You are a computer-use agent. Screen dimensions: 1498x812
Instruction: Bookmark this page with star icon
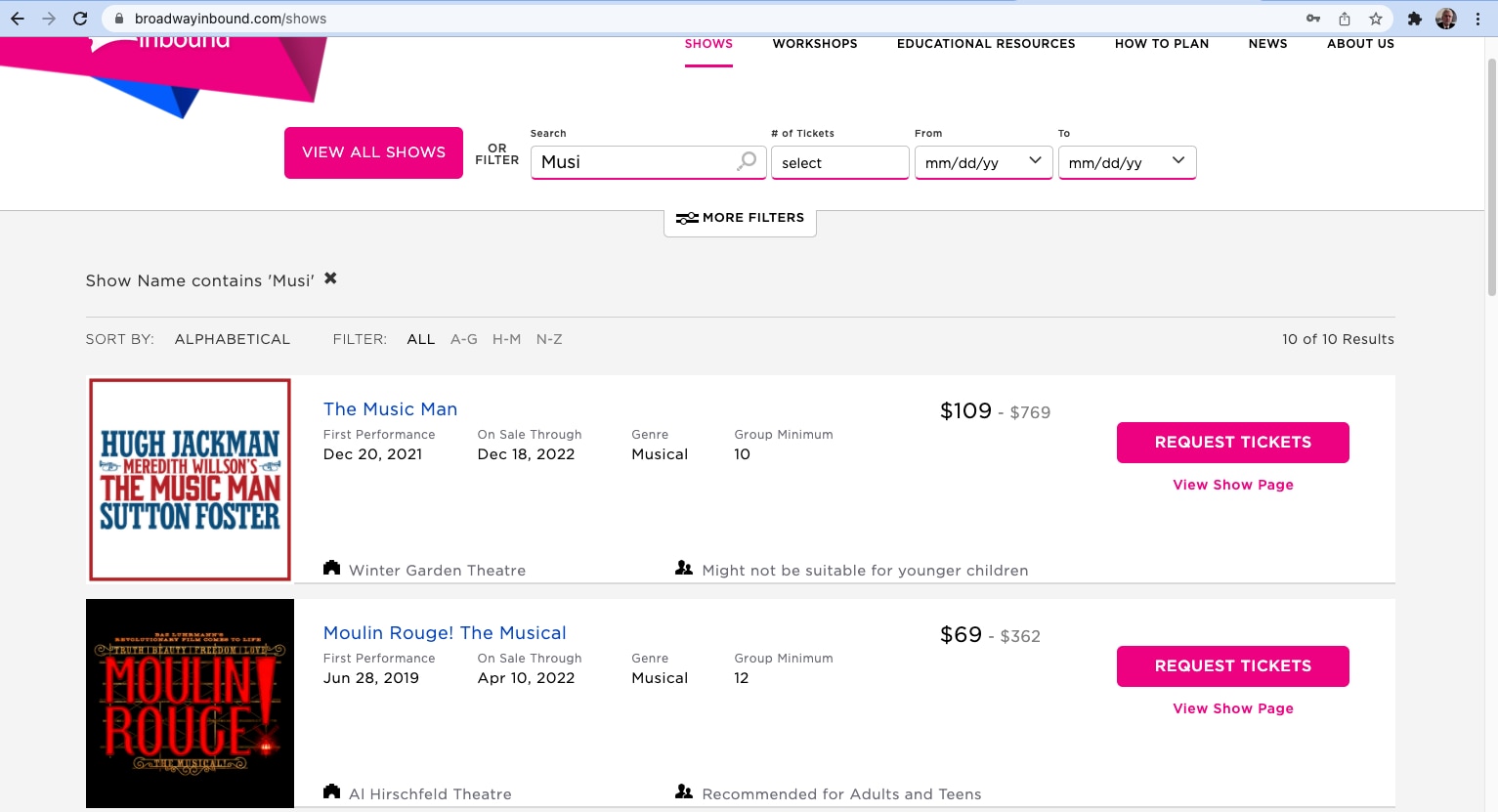tap(1376, 19)
